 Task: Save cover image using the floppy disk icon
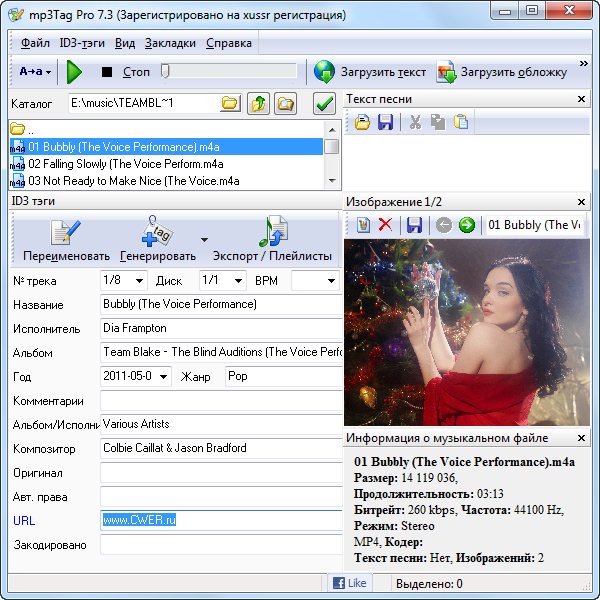pos(414,225)
